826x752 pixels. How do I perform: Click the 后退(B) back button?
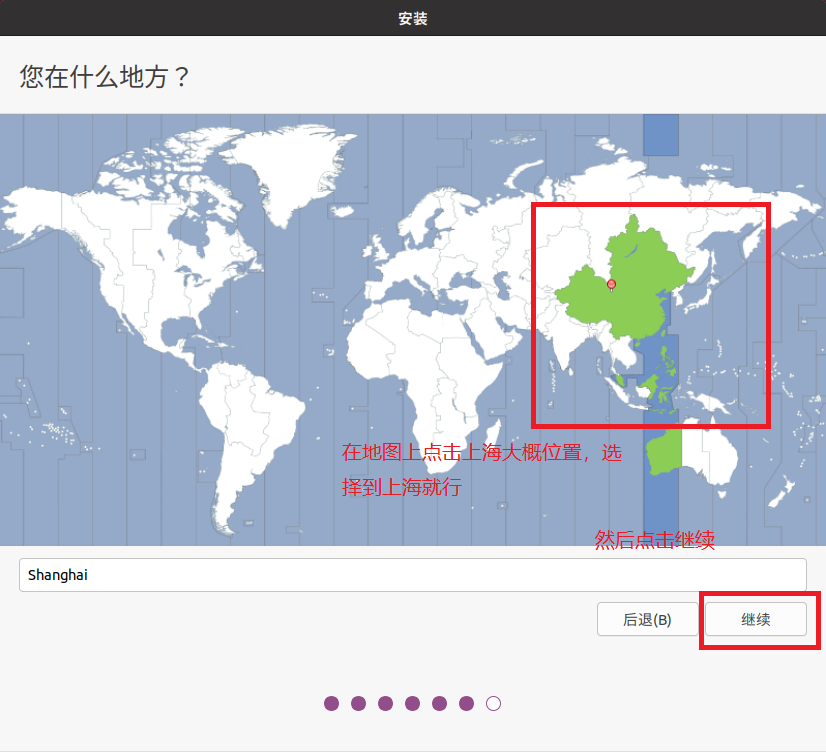(647, 619)
